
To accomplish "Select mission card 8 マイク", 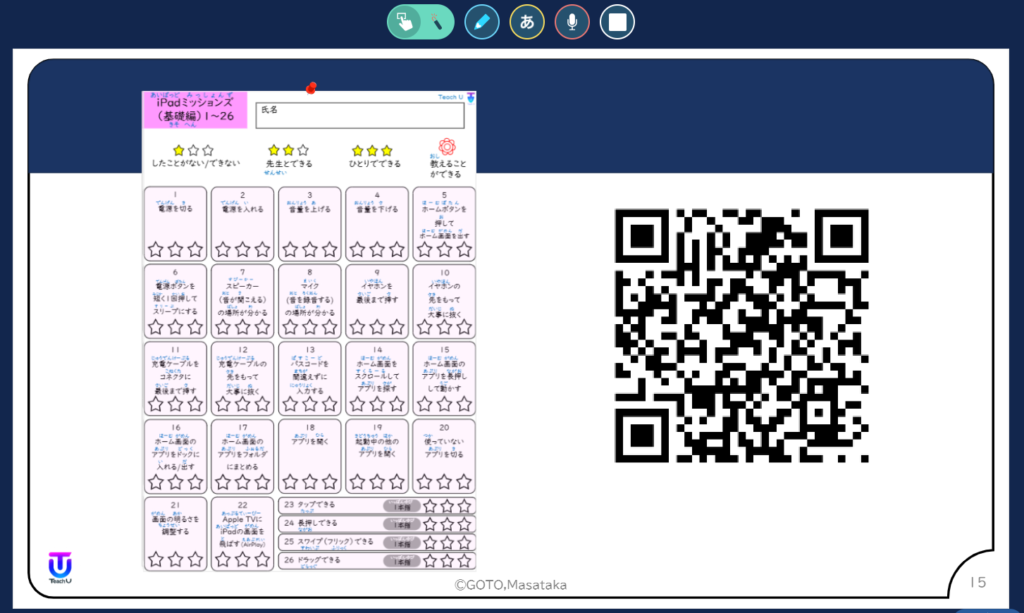I will (x=309, y=300).
